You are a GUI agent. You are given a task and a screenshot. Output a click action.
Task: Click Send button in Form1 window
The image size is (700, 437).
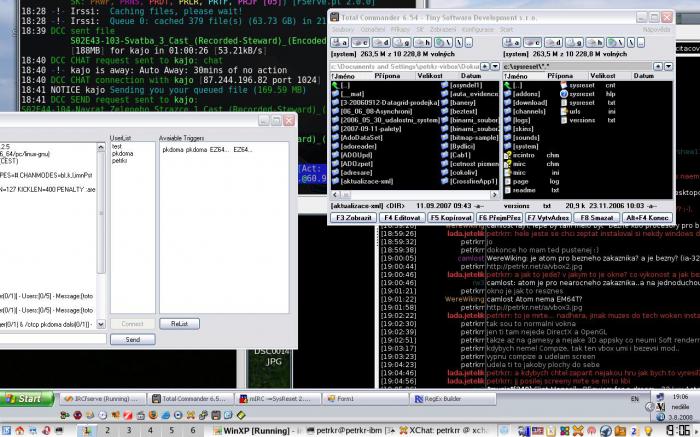[133, 339]
